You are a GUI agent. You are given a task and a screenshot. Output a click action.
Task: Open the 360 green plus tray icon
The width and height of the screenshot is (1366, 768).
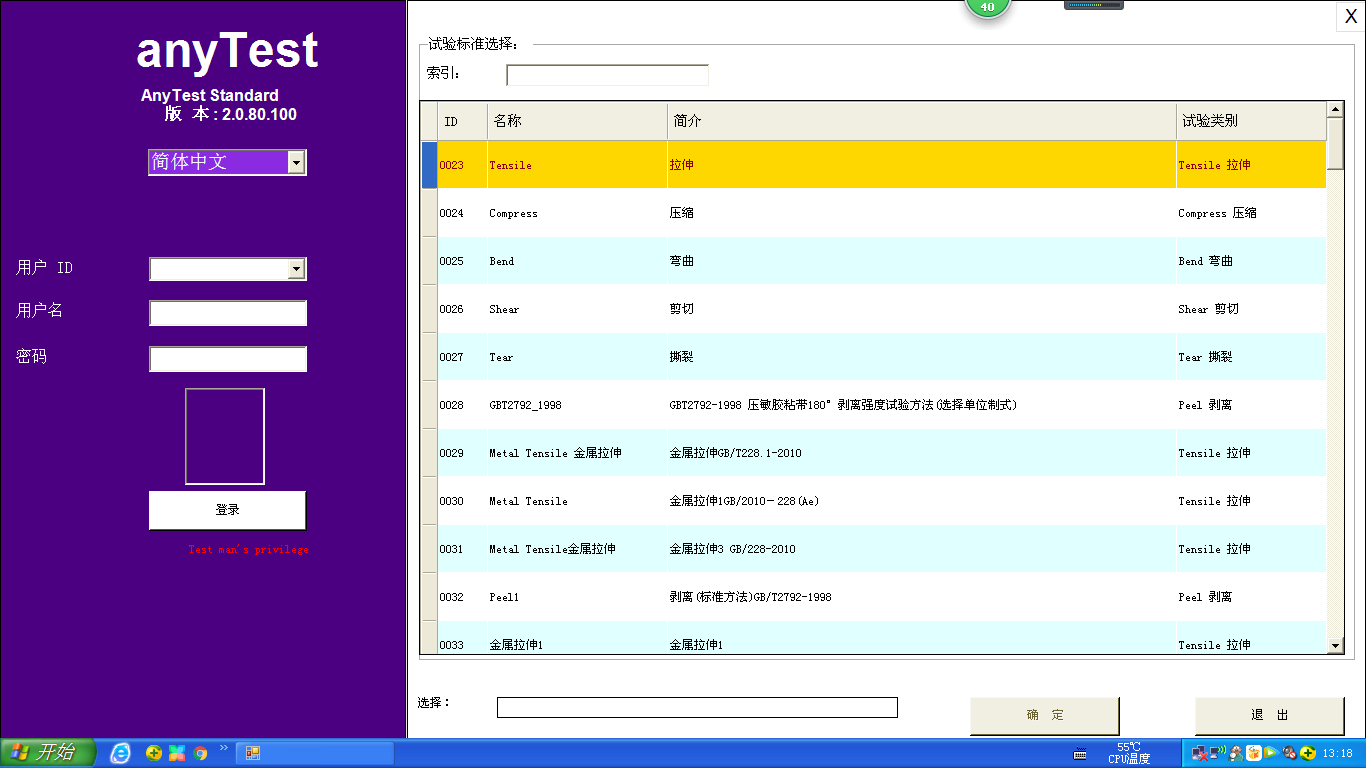(1308, 753)
